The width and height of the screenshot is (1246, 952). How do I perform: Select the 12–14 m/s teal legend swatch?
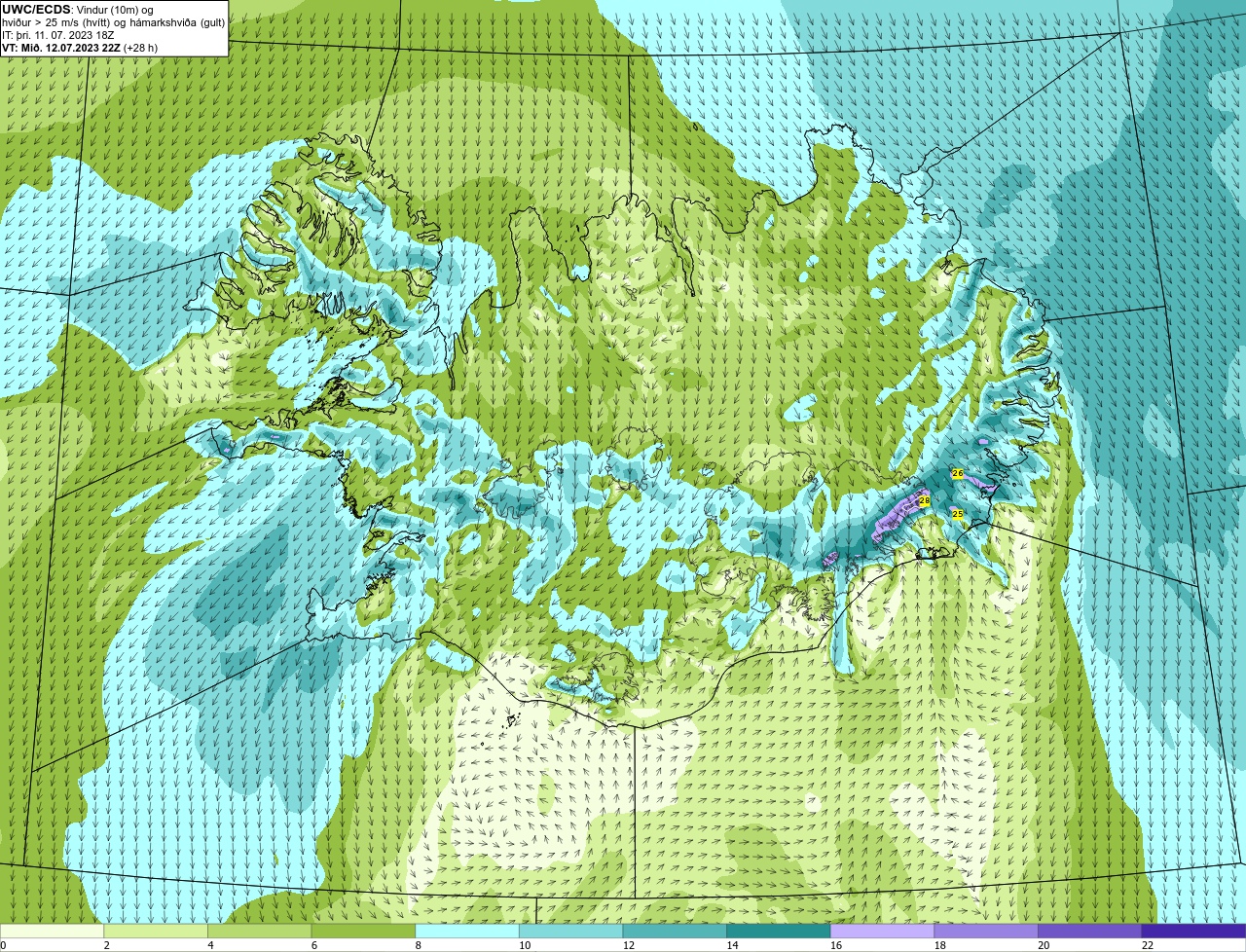[675, 931]
